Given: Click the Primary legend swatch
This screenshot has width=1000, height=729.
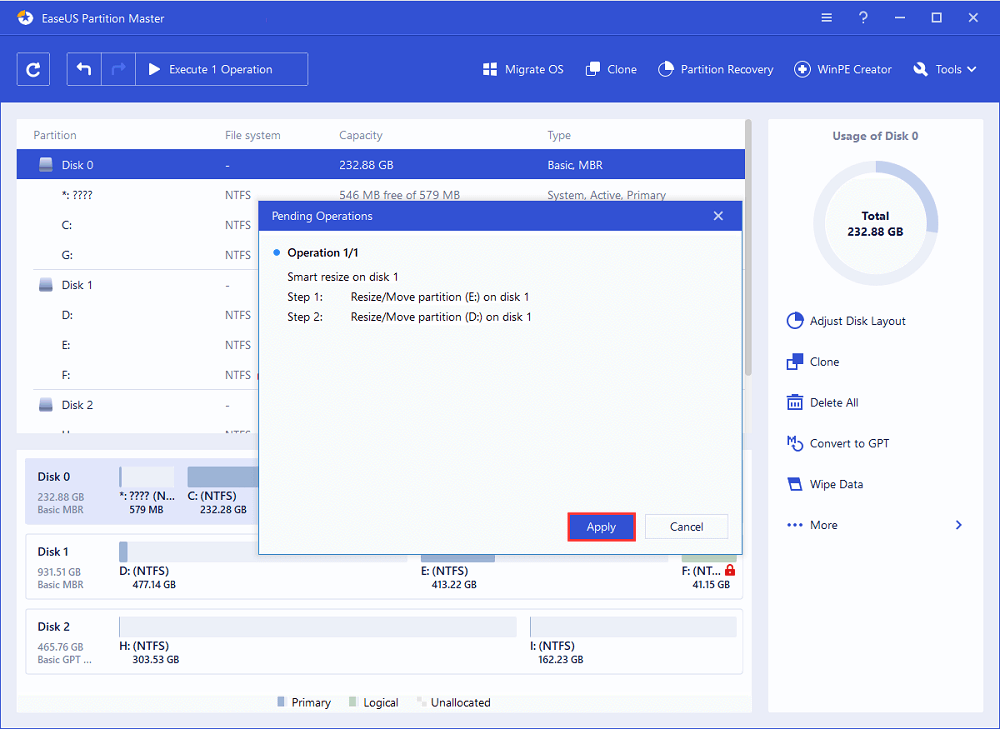Looking at the screenshot, I should click(x=281, y=702).
